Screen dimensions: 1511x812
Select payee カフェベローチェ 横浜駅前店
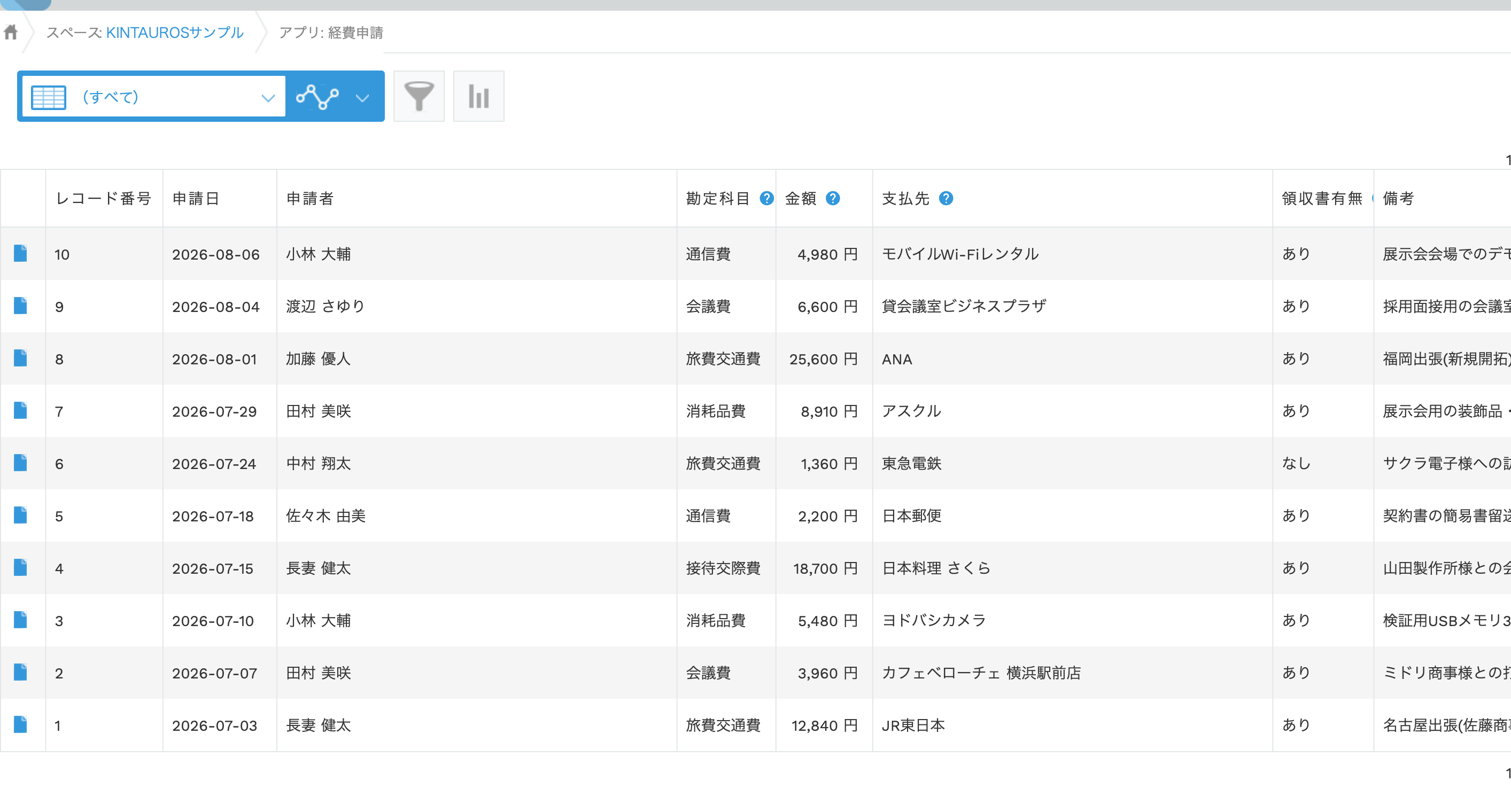(x=981, y=673)
